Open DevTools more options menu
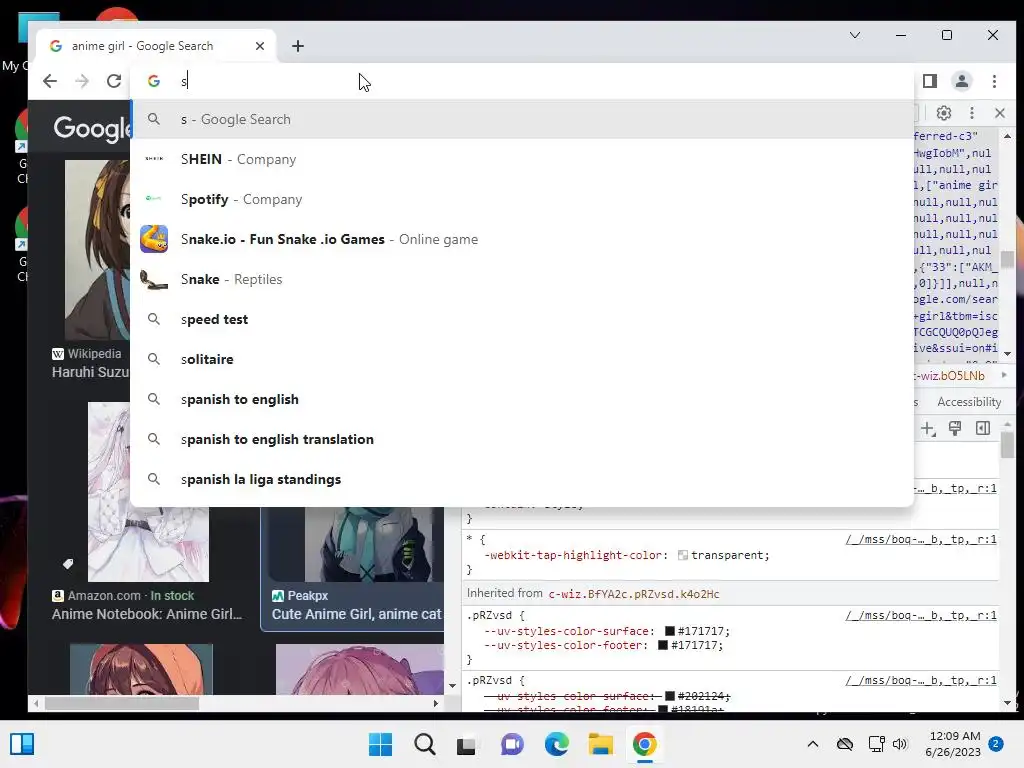The height and width of the screenshot is (768, 1024). [972, 113]
